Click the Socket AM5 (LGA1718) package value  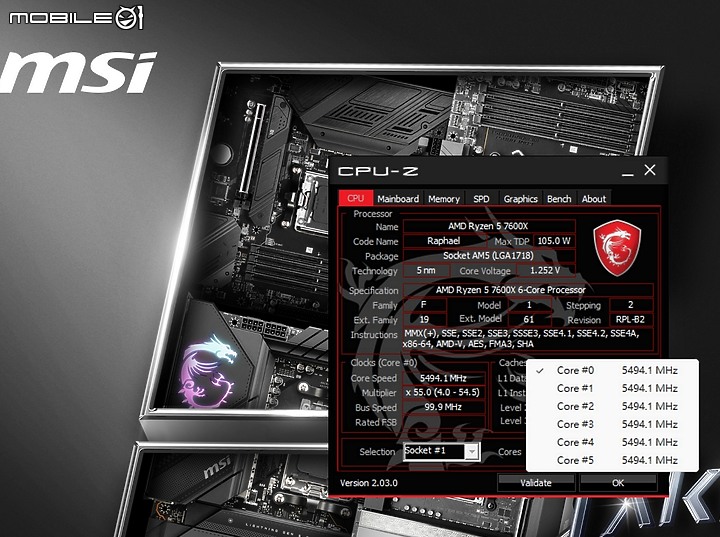pyautogui.click(x=489, y=255)
